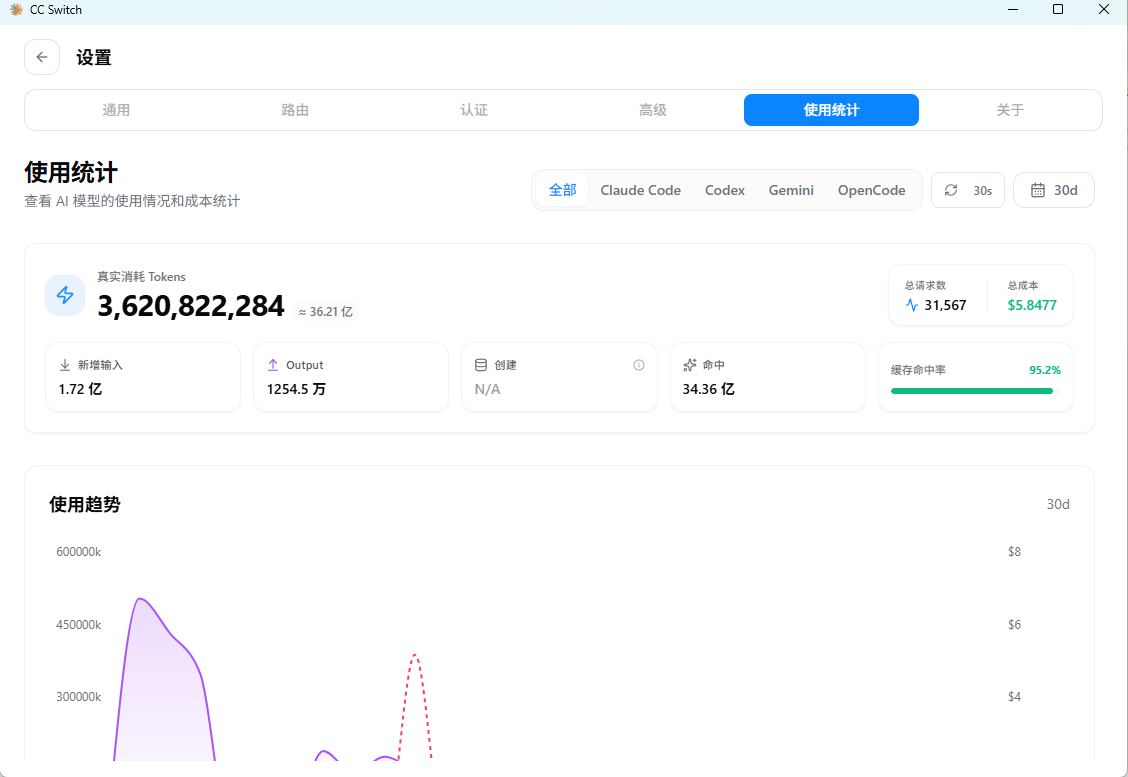The width and height of the screenshot is (1128, 777).
Task: Filter statistics by Codex
Action: [724, 190]
